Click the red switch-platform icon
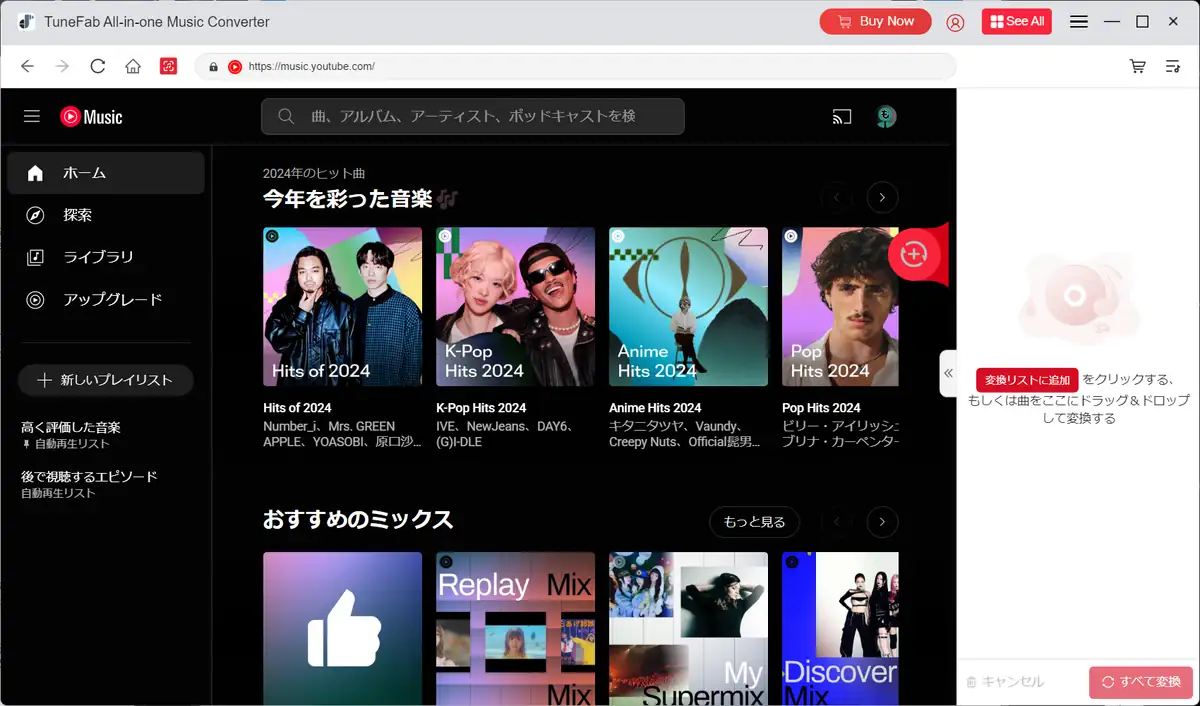The image size is (1200, 706). pos(168,66)
